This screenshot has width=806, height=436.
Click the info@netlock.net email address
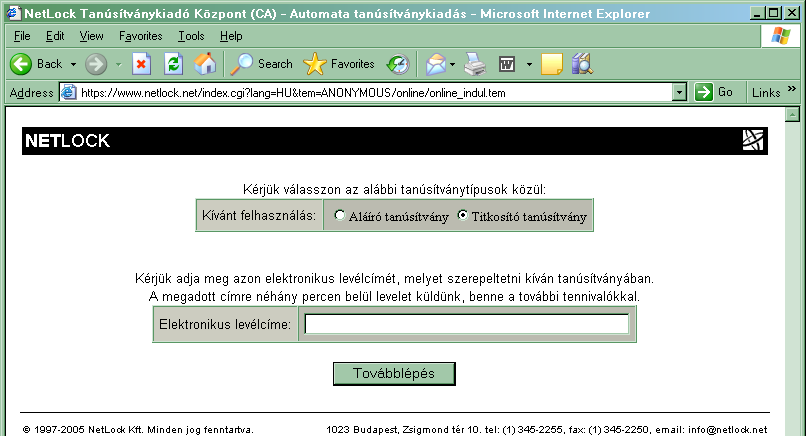coord(727,429)
